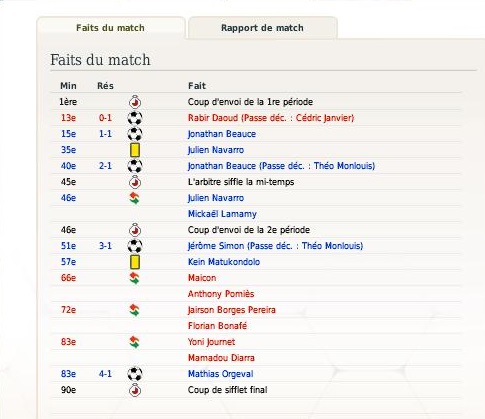Click Jérôme Simon's goal entry
This screenshot has width=485, height=419.
pos(275,246)
